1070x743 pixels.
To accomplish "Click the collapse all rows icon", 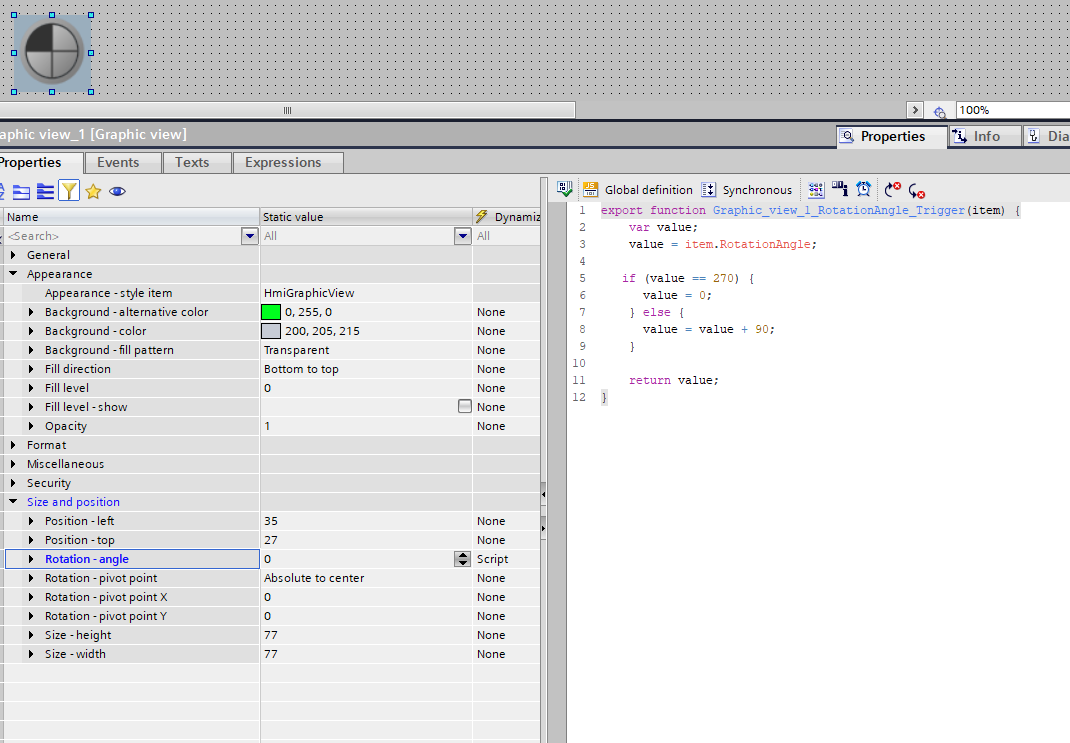I will pos(45,191).
